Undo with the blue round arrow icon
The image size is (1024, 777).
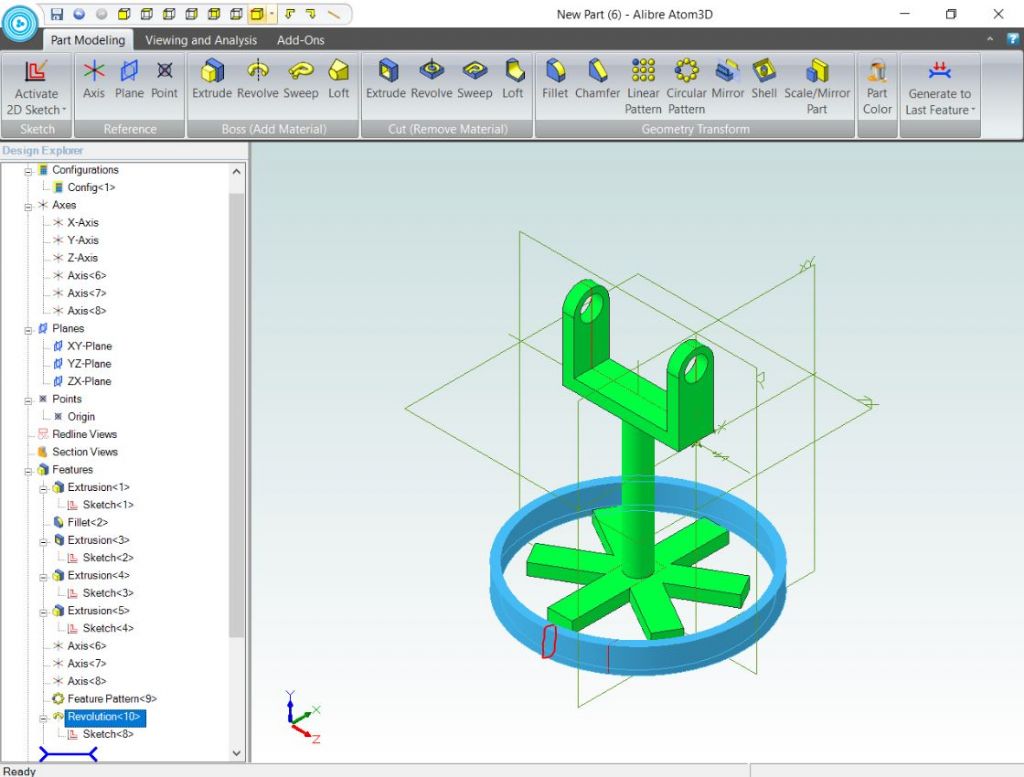click(79, 14)
